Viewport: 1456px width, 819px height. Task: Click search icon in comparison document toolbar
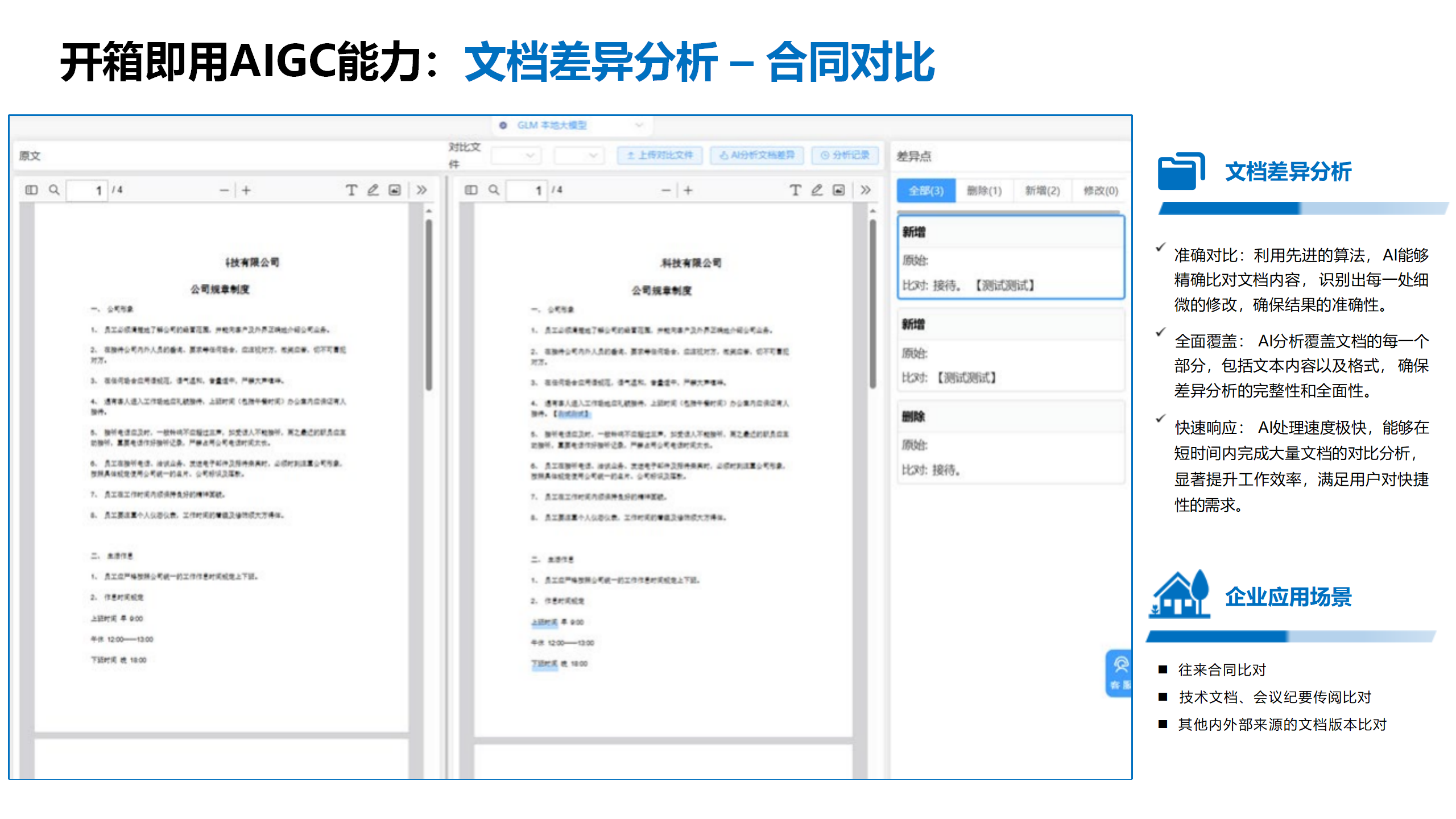tap(494, 190)
